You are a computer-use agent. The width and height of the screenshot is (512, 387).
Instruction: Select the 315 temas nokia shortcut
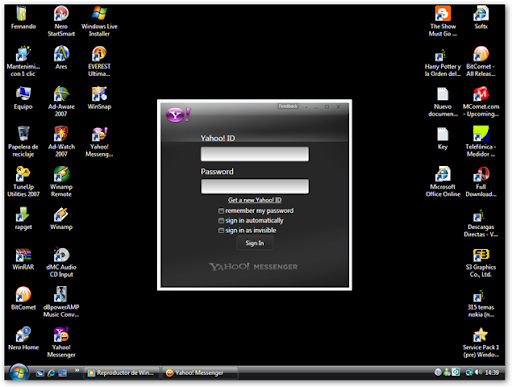(479, 296)
